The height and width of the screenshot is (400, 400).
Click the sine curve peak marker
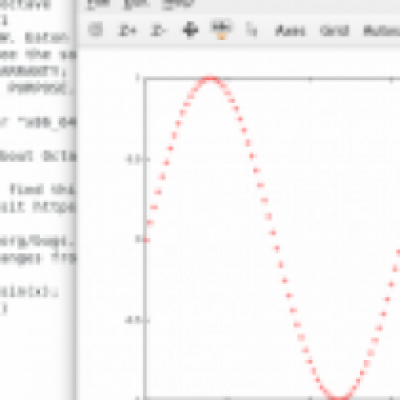point(210,79)
